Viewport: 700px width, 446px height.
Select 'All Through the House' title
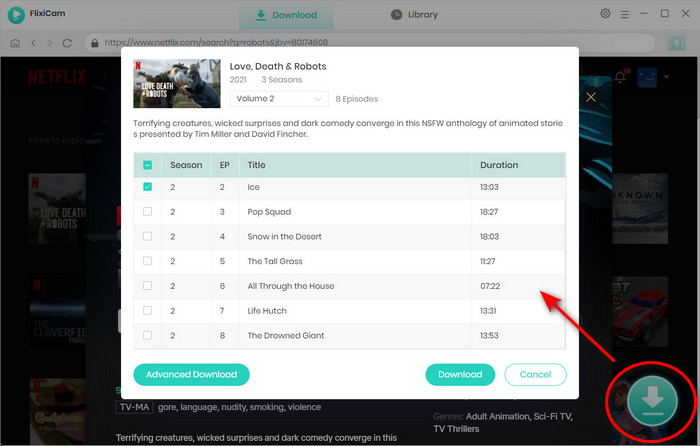pyautogui.click(x=291, y=286)
